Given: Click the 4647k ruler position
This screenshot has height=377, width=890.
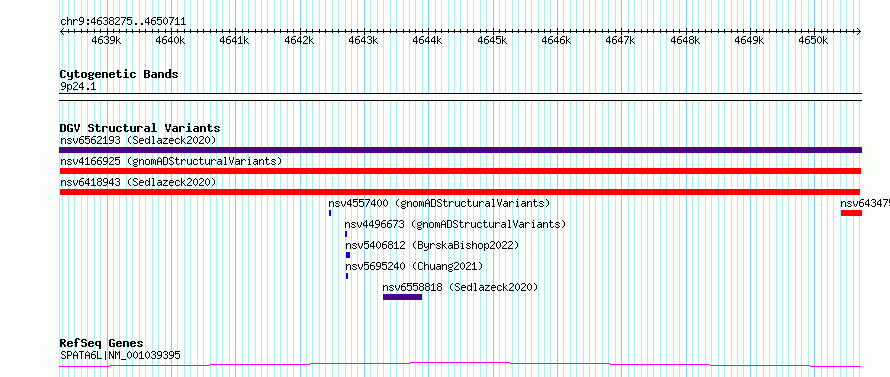Looking at the screenshot, I should tap(621, 41).
